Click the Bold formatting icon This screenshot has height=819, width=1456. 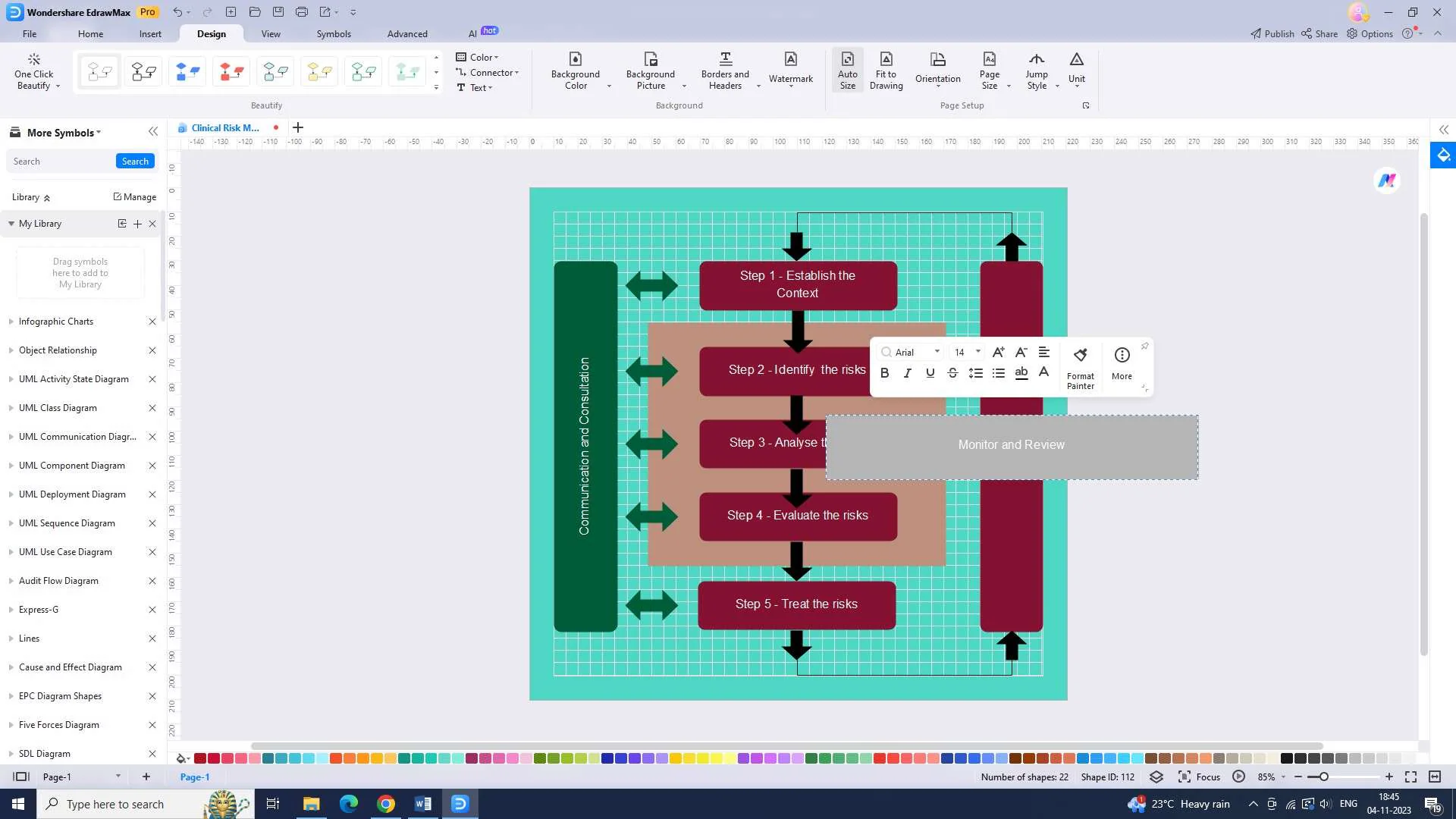pos(884,374)
